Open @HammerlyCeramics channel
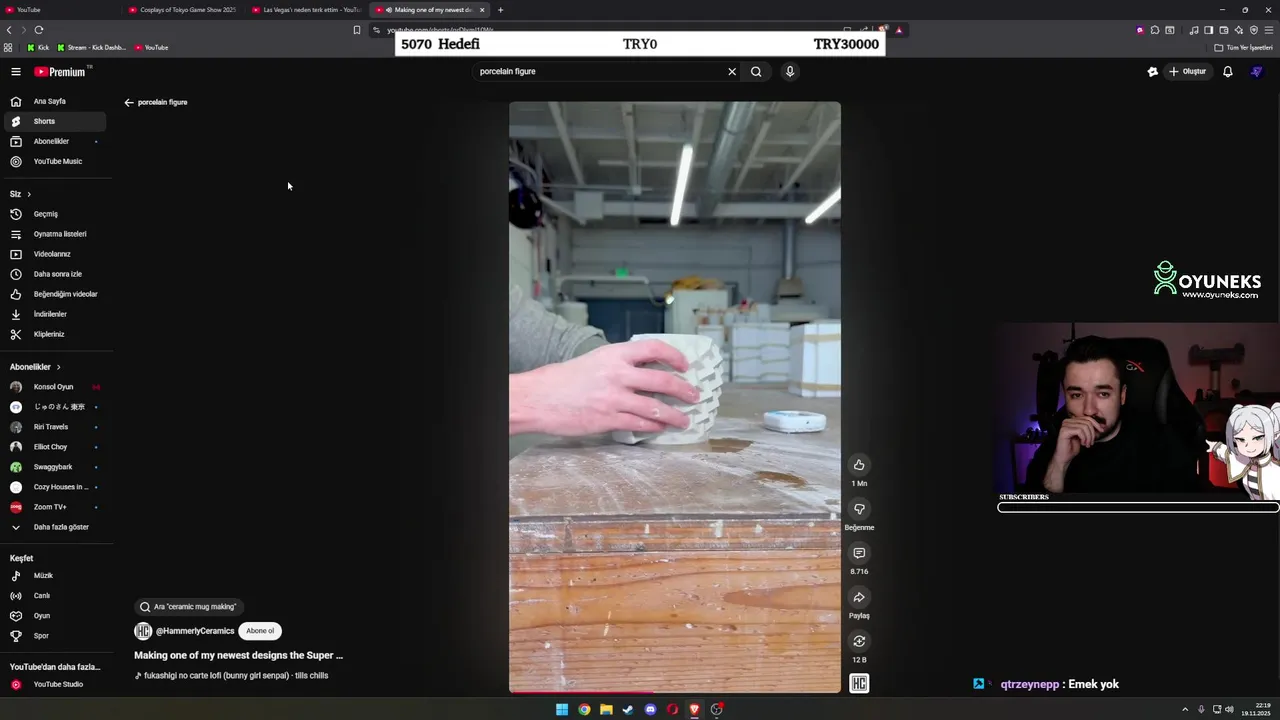Viewport: 1280px width, 720px height. (x=195, y=631)
